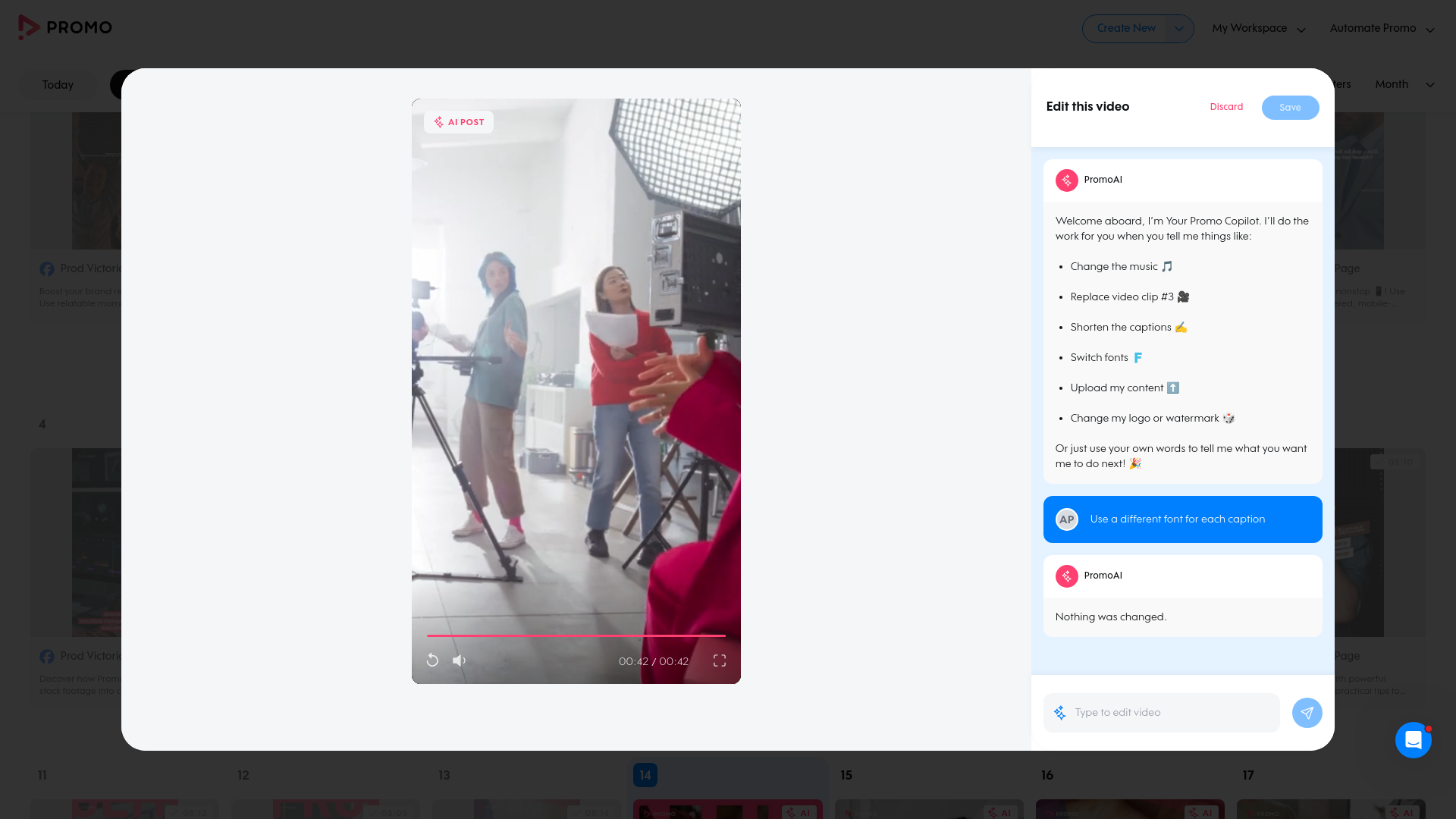This screenshot has width=1456, height=819.
Task: Click the vertical video preview
Action: [576, 391]
